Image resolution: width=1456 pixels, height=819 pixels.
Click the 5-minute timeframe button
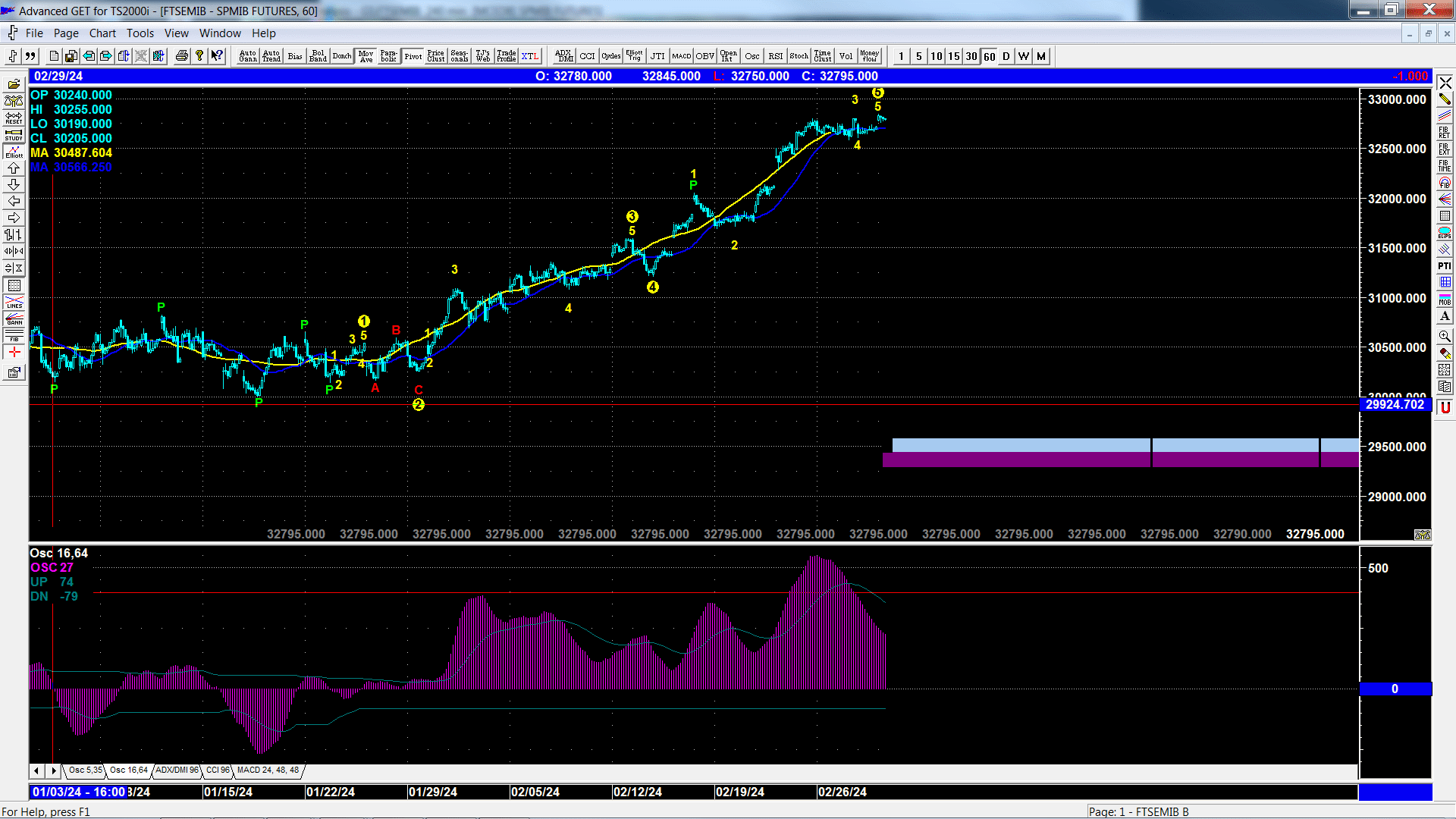(918, 56)
